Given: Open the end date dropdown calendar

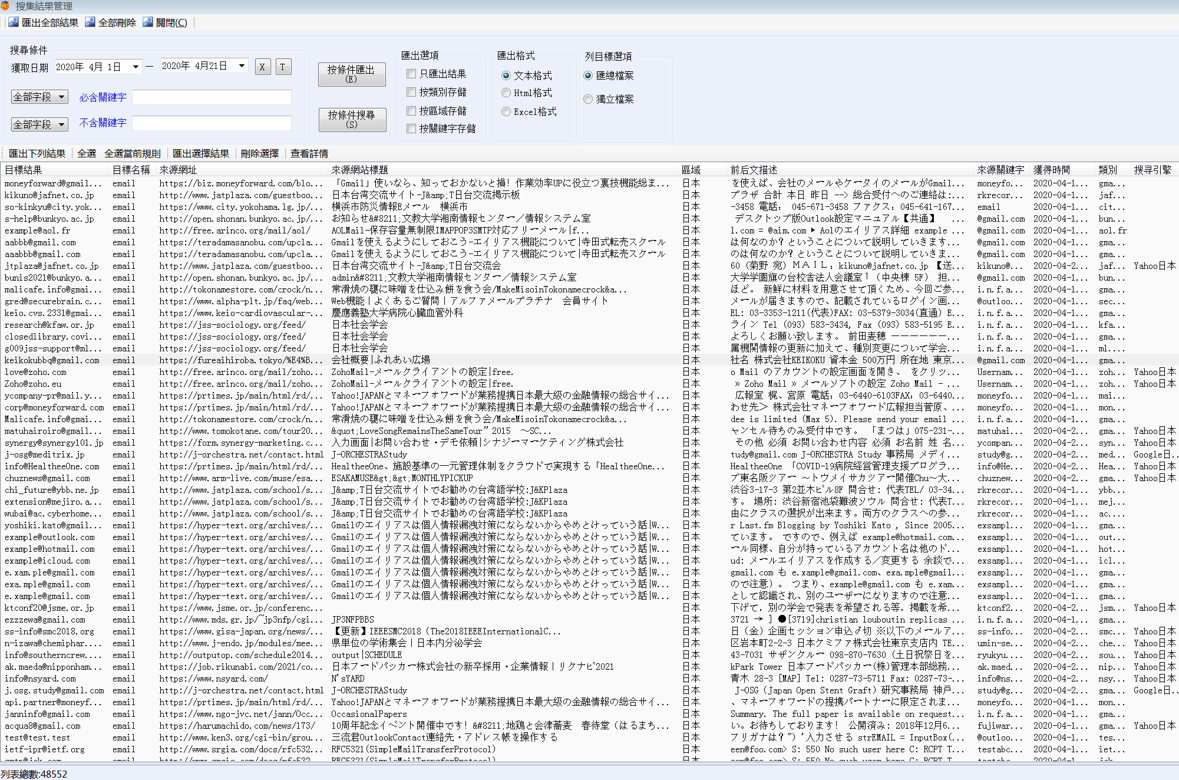Looking at the screenshot, I should [241, 66].
